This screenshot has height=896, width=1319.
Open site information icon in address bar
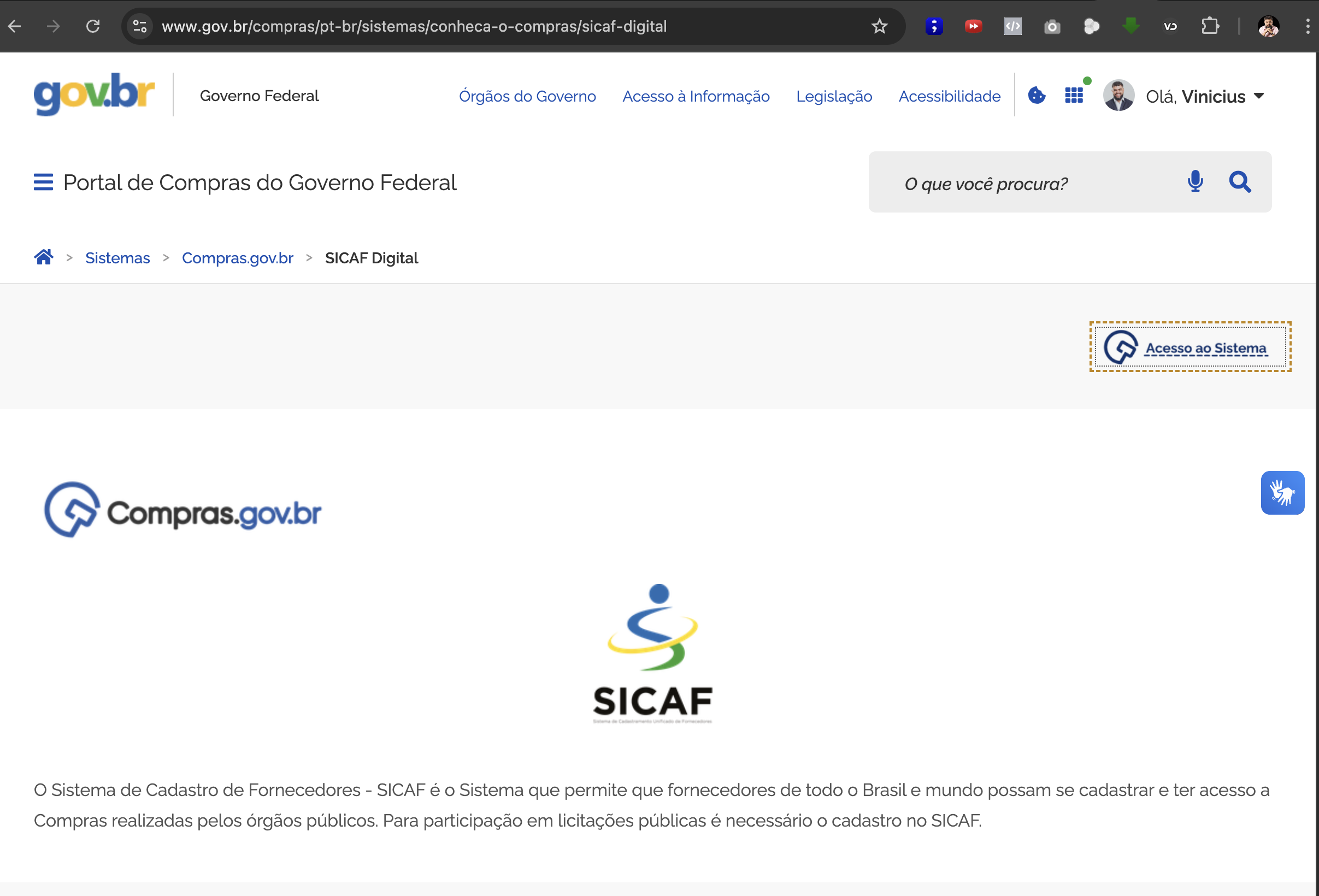(140, 26)
